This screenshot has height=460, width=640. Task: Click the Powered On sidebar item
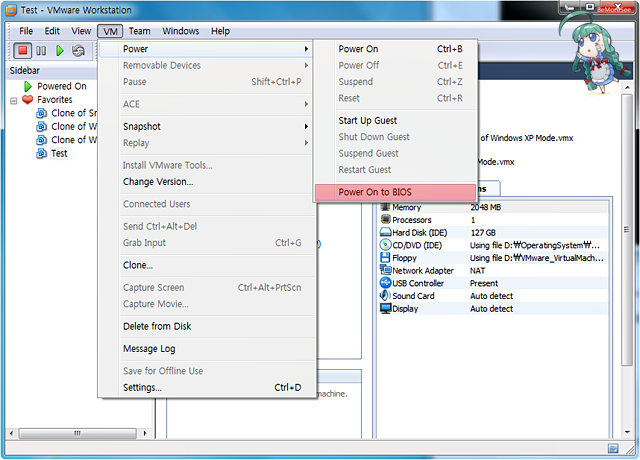[x=61, y=86]
